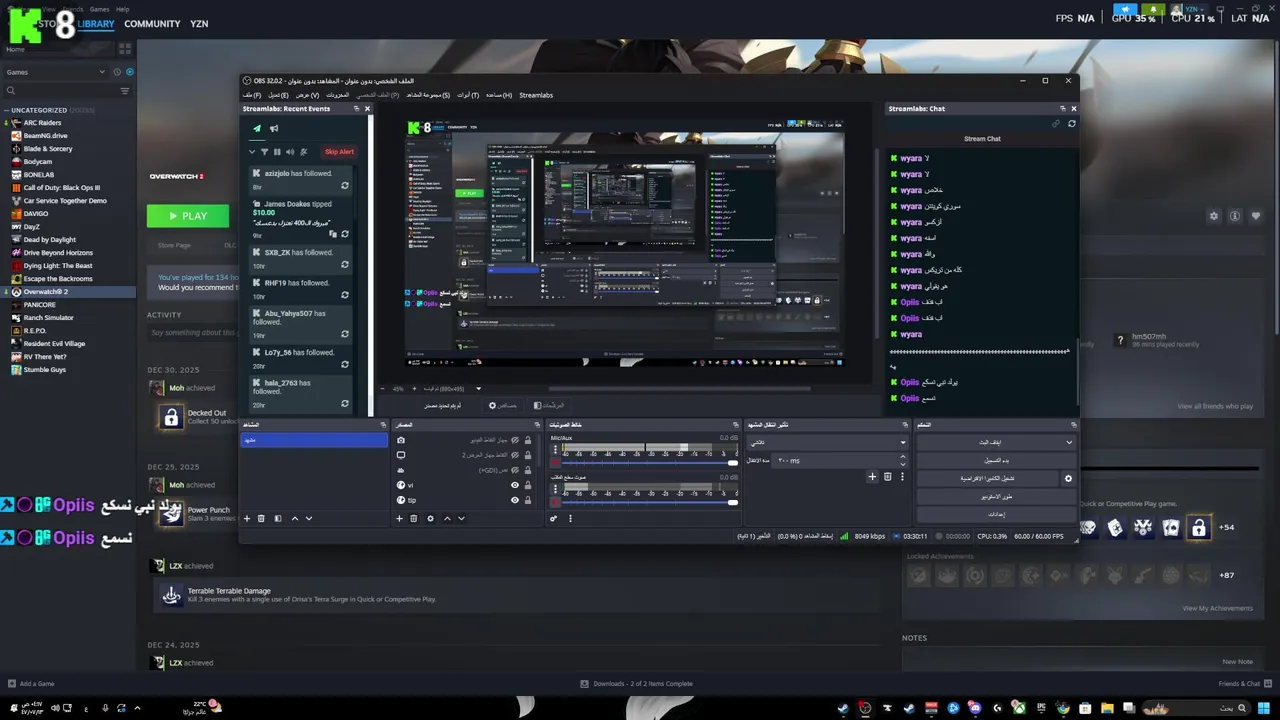Open source properties gear in Sources toolbar
This screenshot has width=1280, height=720.
(x=430, y=518)
